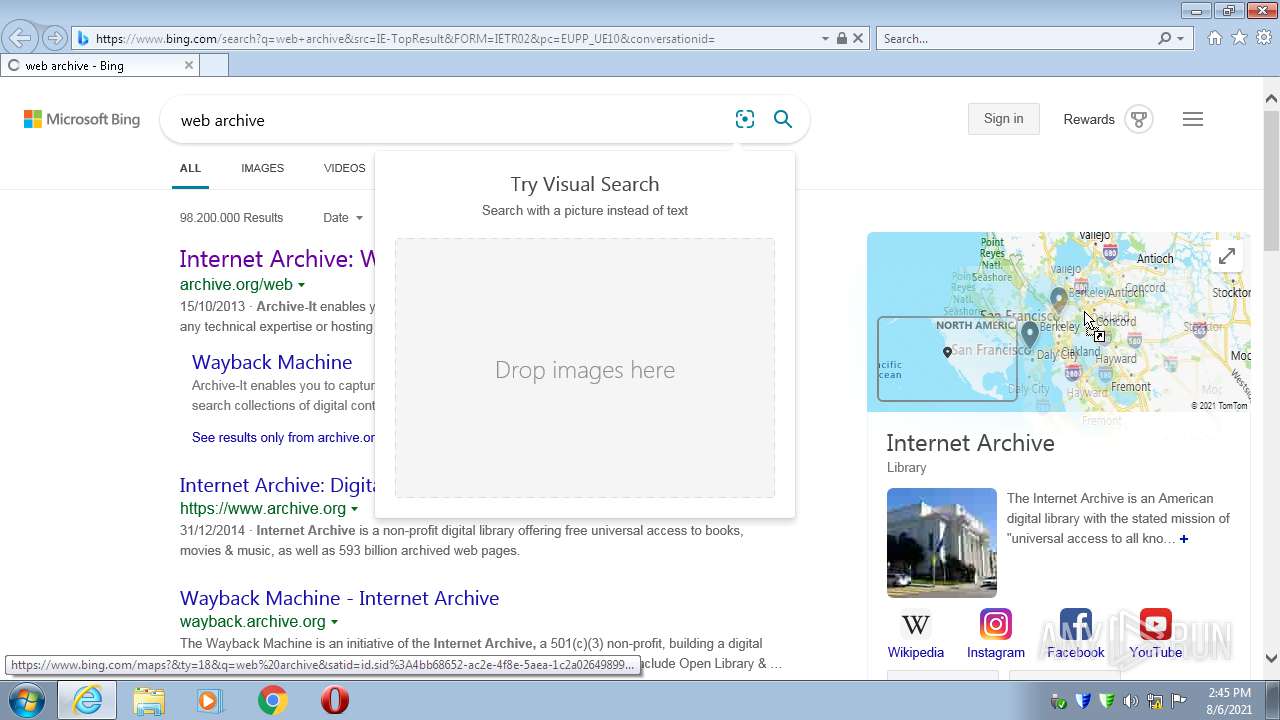1280x720 pixels.
Task: Open 'Wayback Machine - Internet Archive' result
Action: (x=339, y=598)
